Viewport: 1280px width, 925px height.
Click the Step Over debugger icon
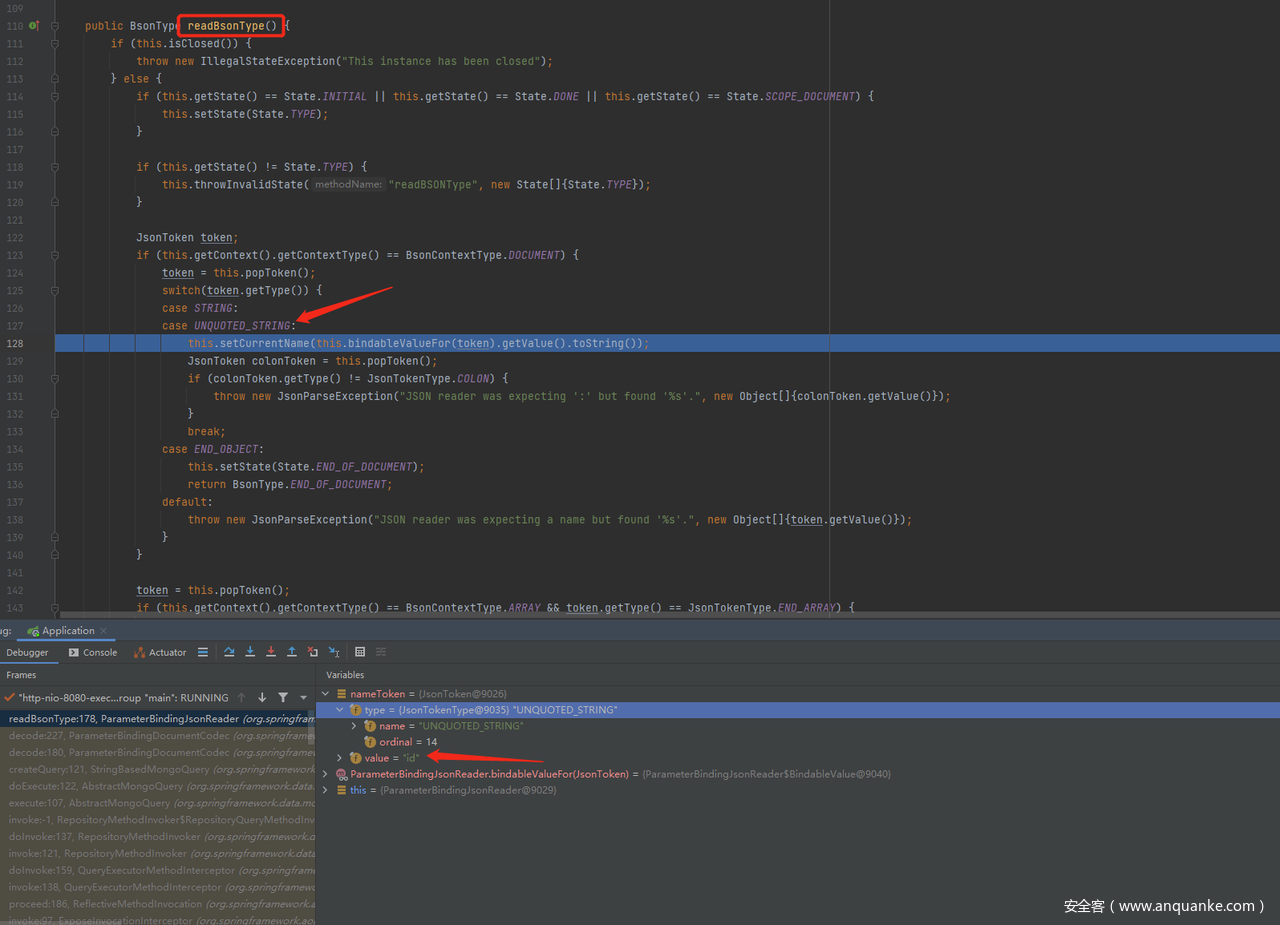point(229,652)
